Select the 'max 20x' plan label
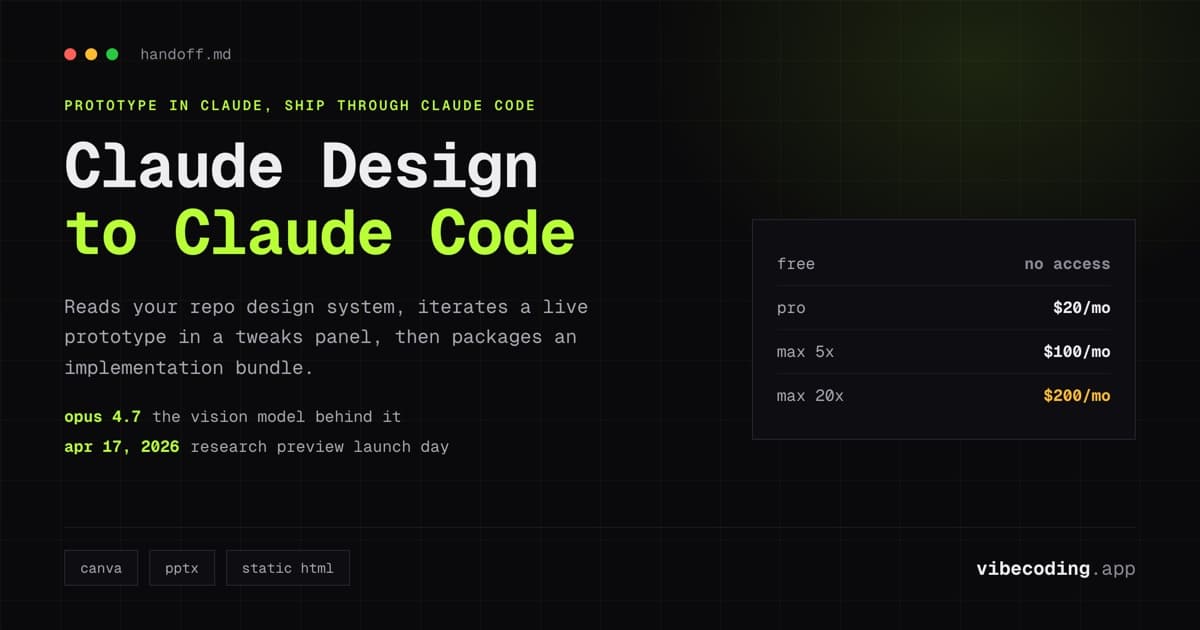The width and height of the screenshot is (1200, 630). click(x=810, y=396)
